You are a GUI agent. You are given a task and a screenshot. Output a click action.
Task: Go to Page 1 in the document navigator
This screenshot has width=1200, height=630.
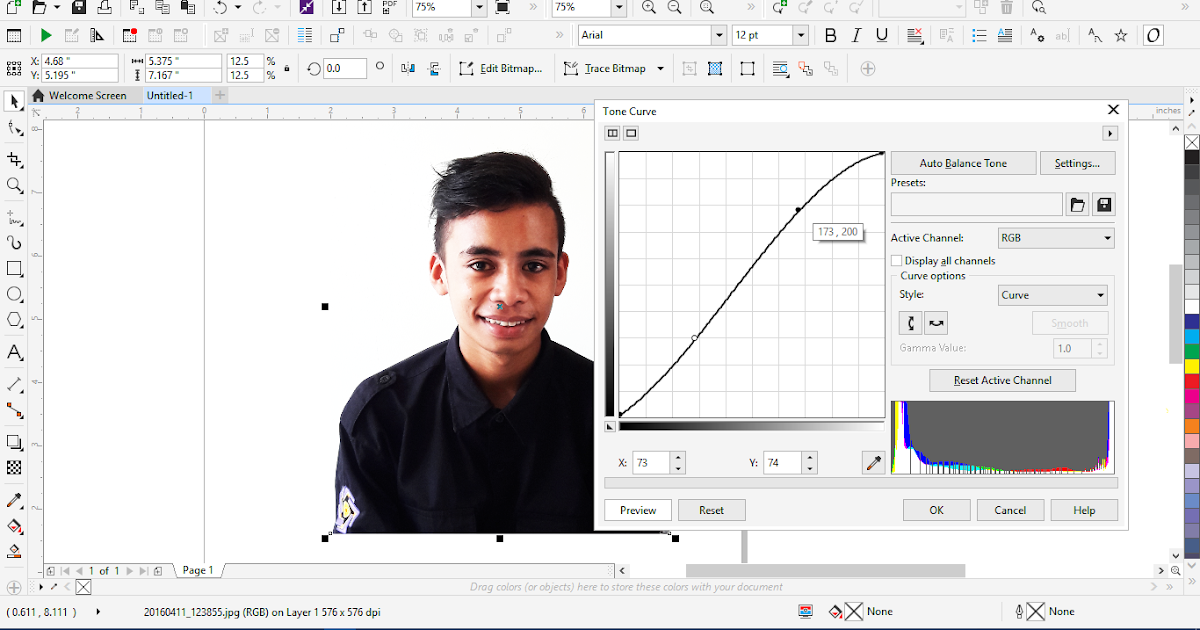tap(197, 570)
